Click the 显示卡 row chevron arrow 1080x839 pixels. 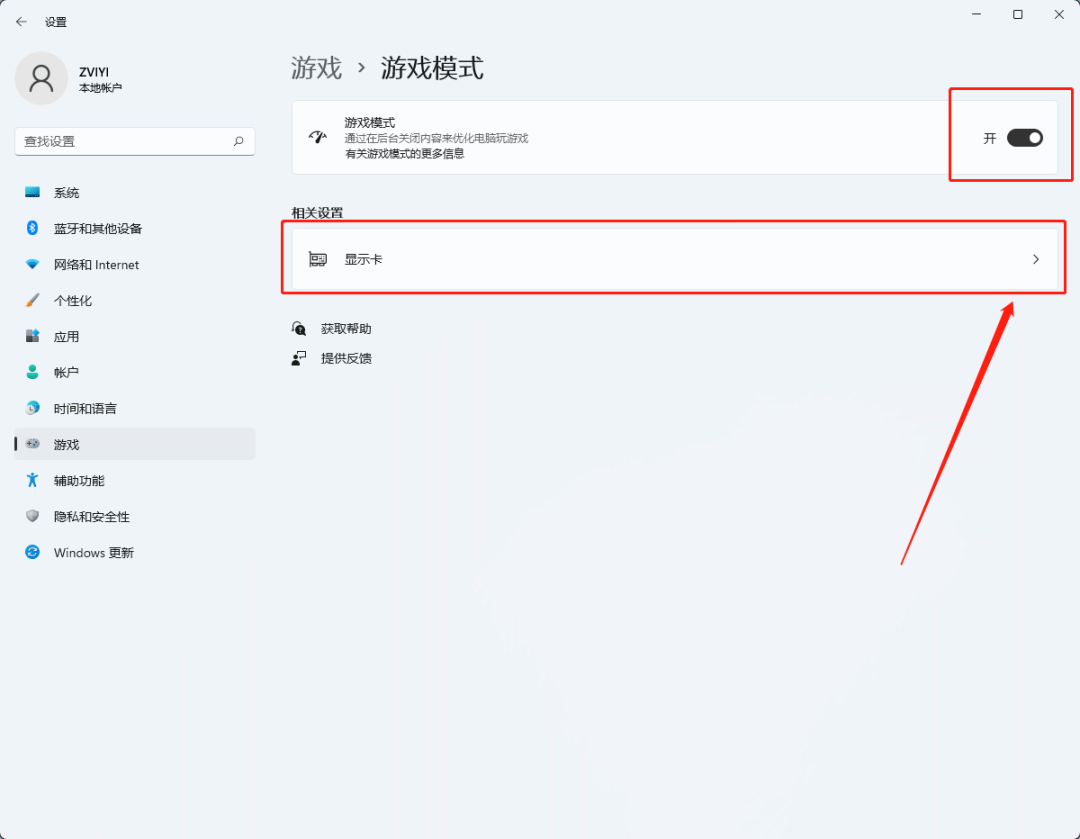[x=1036, y=258]
